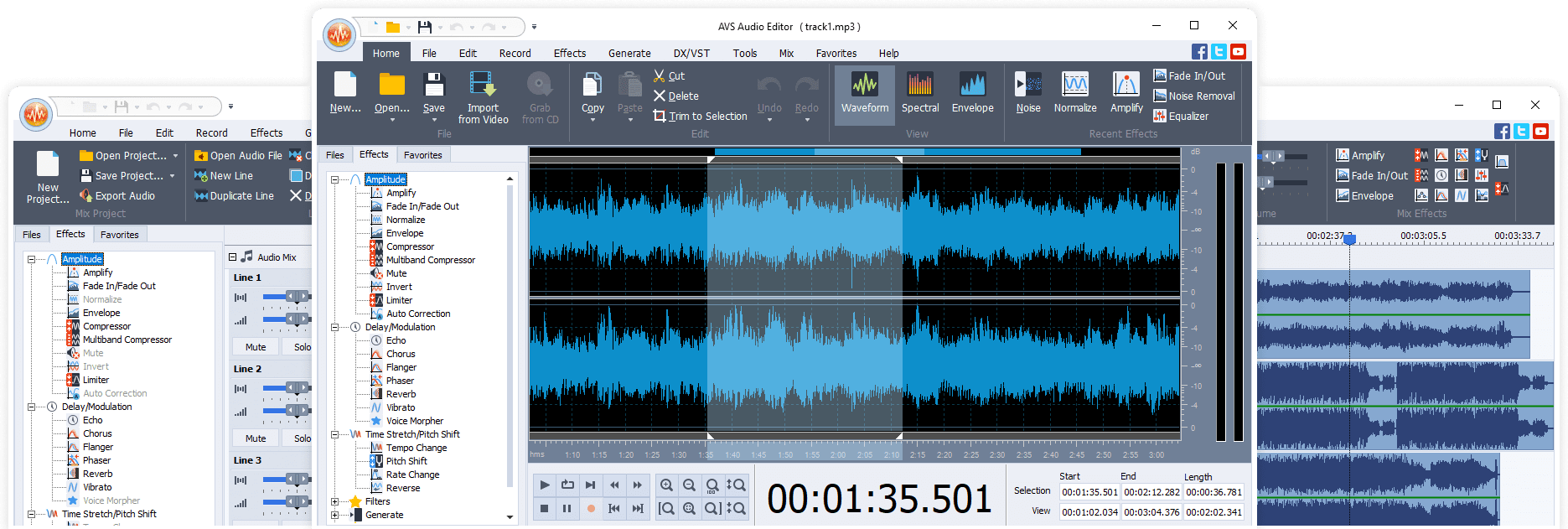Collapse the Amplitude effects group

click(335, 179)
